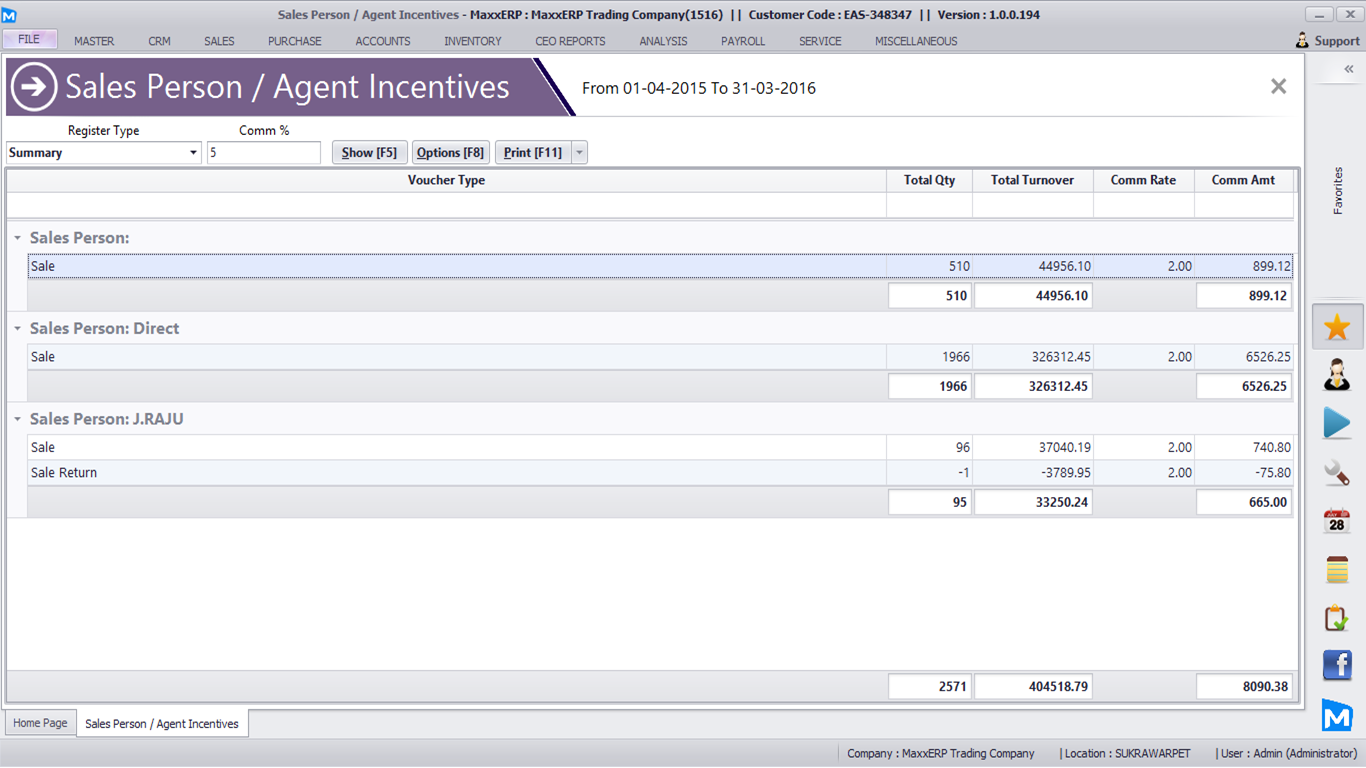Collapse the Sales Person: Direct group

tap(17, 329)
